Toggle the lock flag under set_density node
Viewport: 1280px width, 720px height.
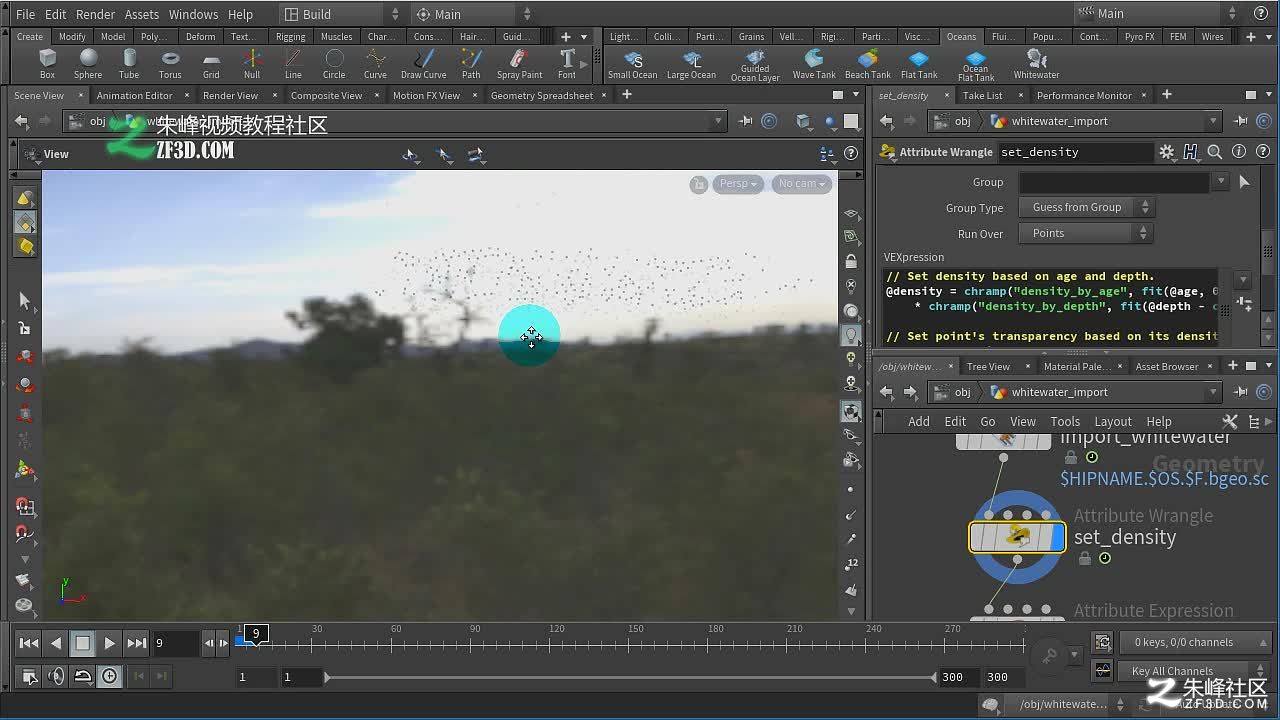1085,559
